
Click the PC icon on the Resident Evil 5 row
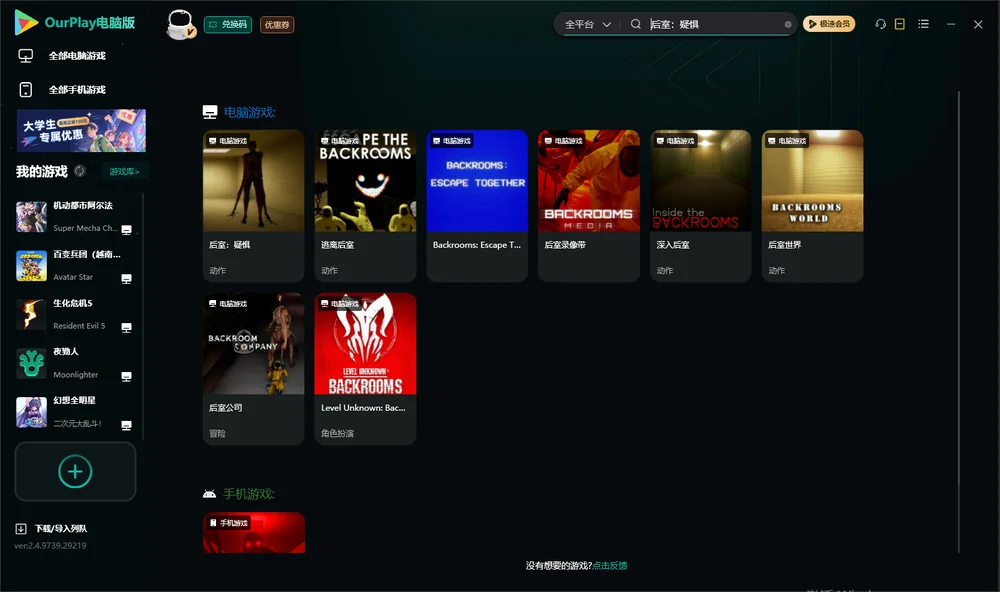click(126, 327)
